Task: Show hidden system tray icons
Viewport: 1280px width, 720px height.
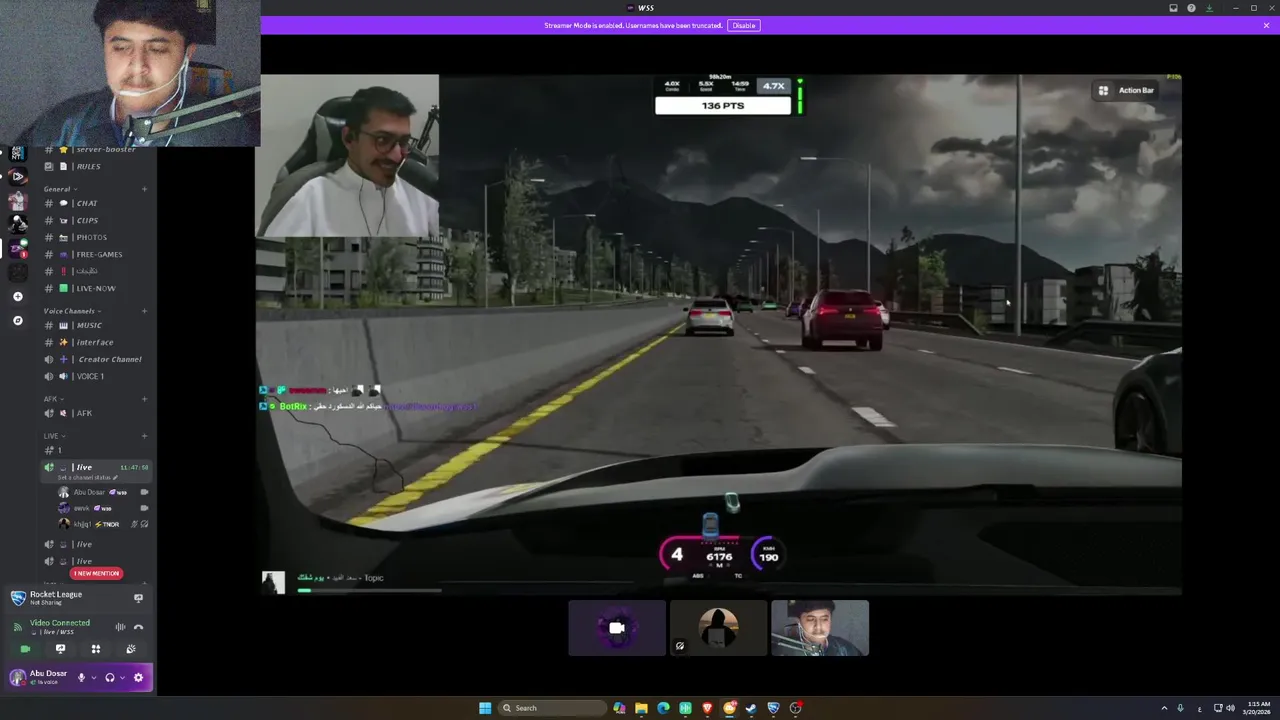Action: coord(1163,708)
